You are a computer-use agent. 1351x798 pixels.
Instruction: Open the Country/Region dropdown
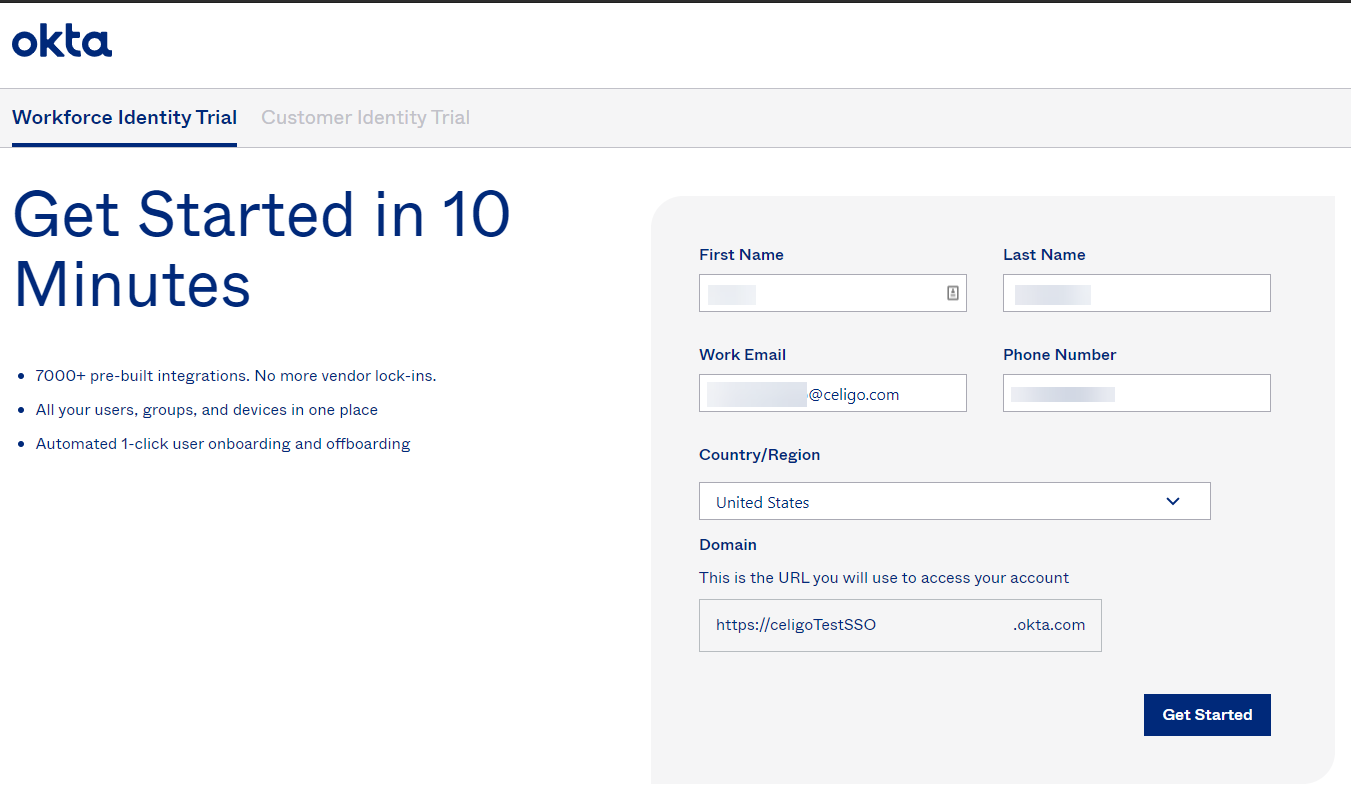(955, 501)
